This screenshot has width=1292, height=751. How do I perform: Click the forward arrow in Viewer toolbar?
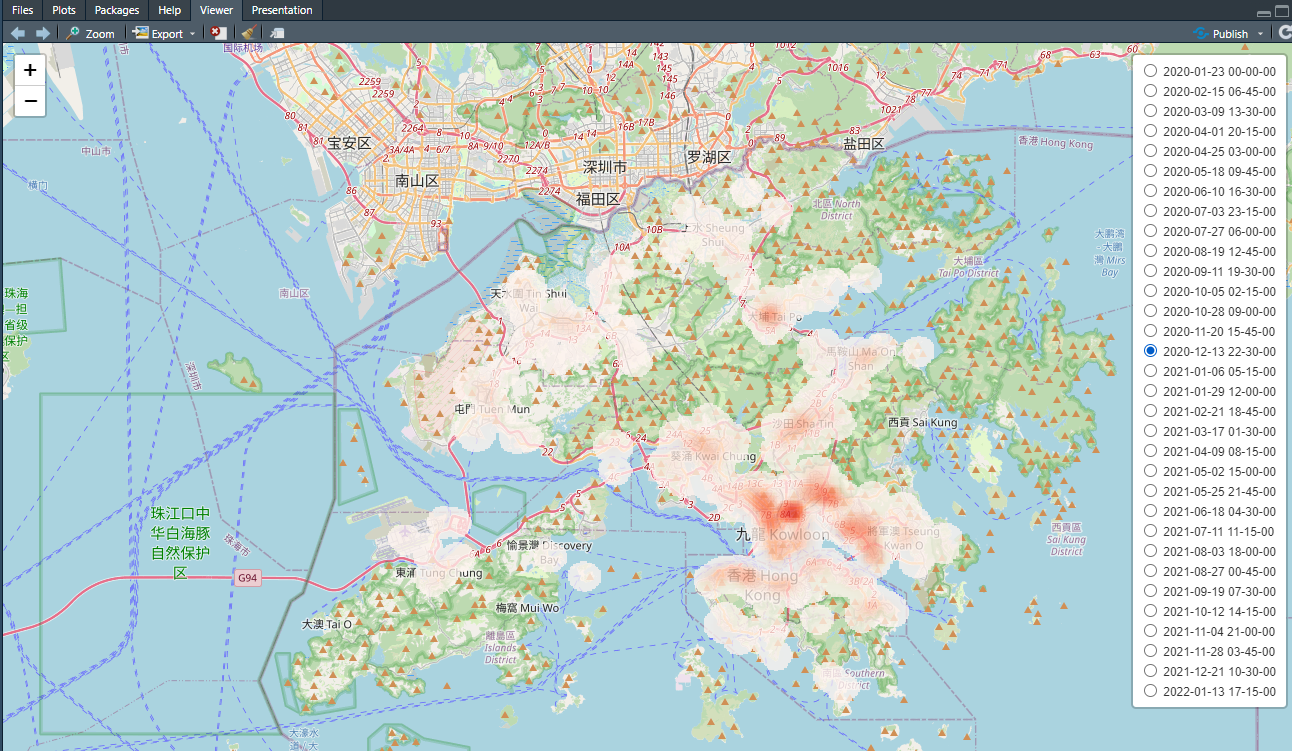42,33
